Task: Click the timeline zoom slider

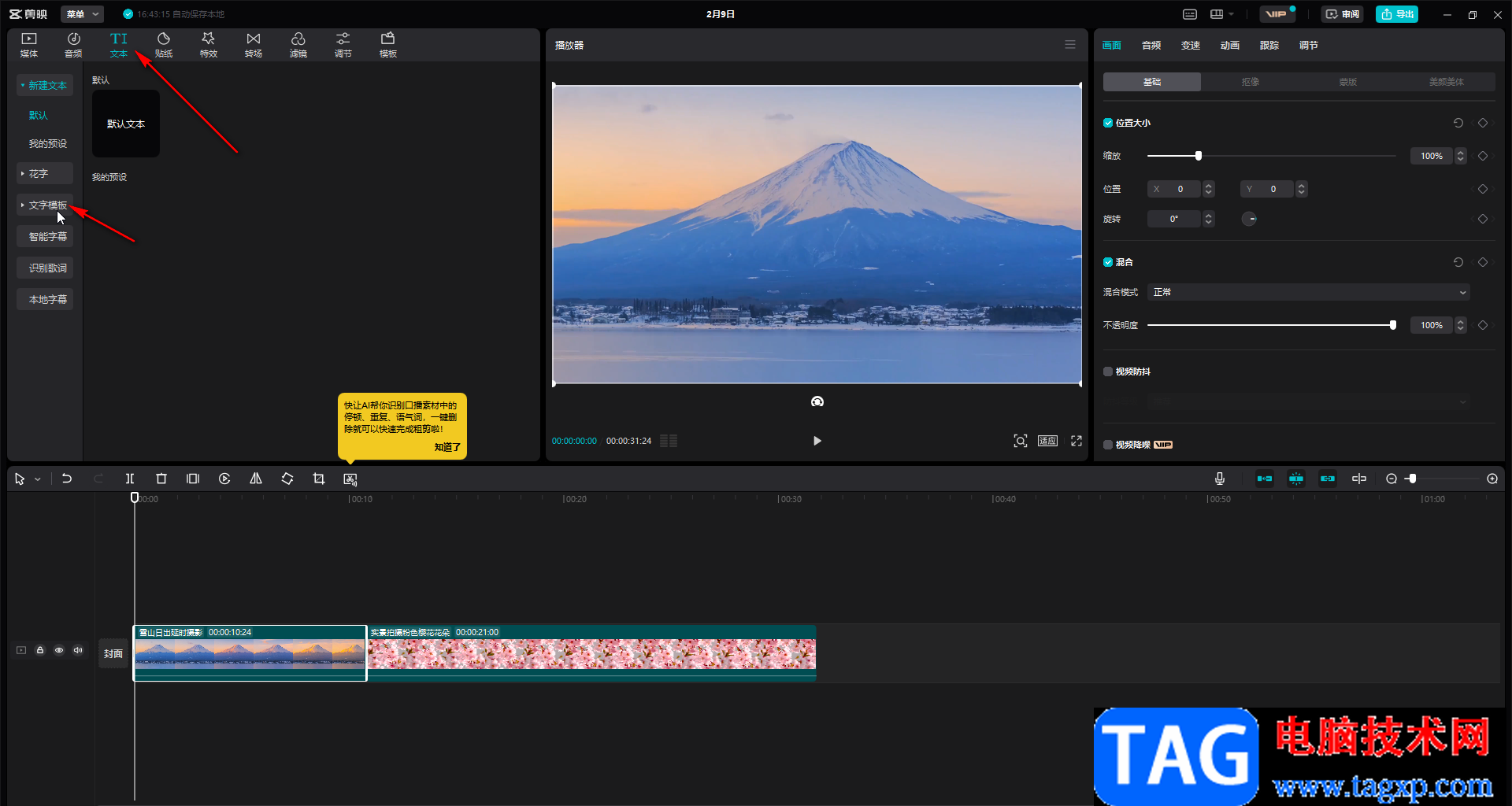Action: click(1443, 479)
